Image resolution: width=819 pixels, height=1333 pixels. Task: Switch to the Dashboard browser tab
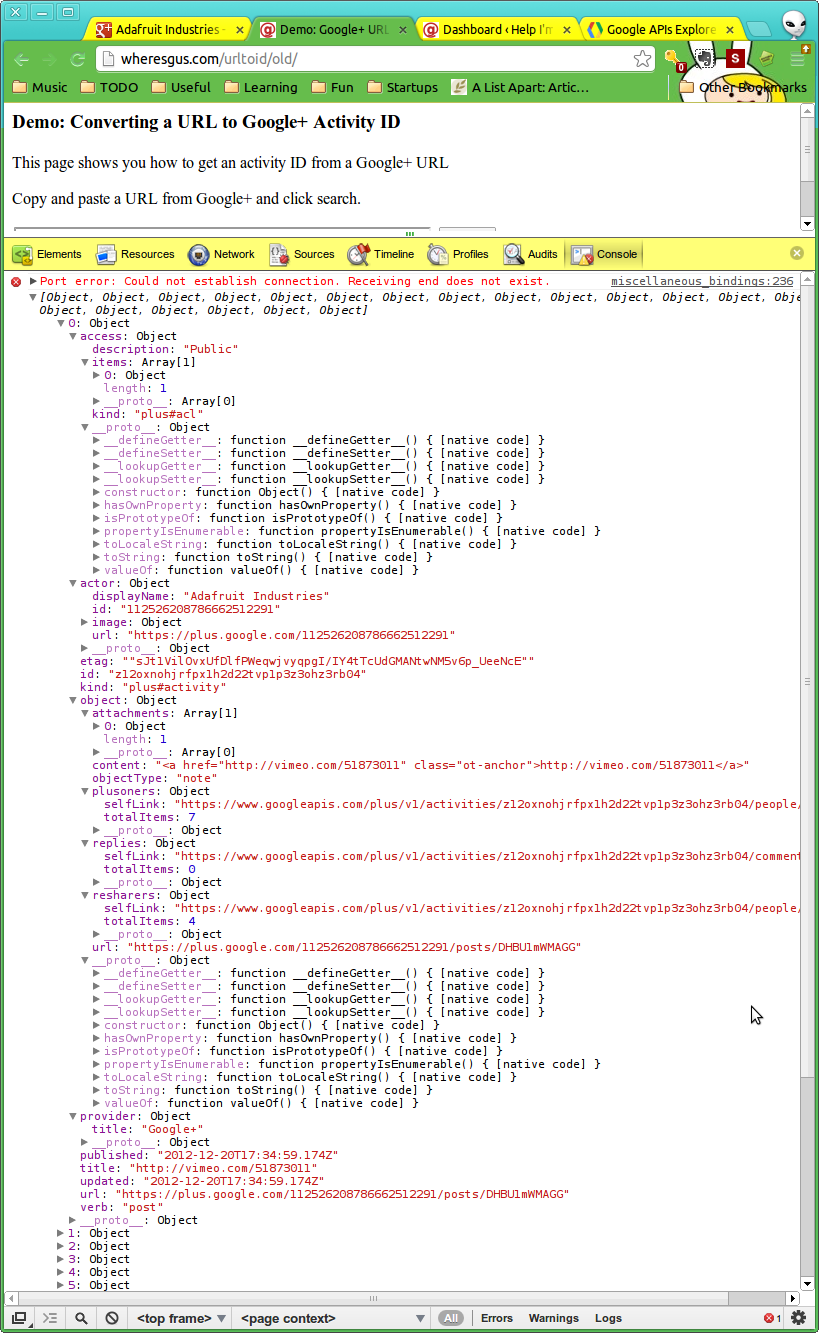point(496,30)
